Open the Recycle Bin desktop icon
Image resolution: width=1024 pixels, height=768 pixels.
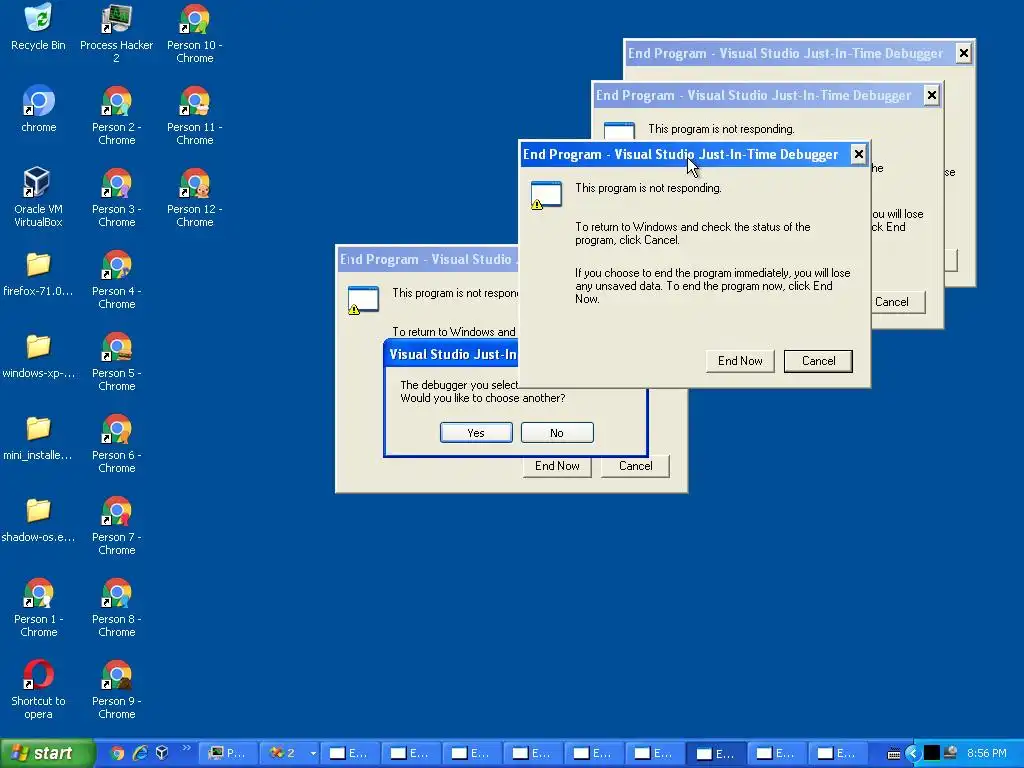click(x=38, y=27)
